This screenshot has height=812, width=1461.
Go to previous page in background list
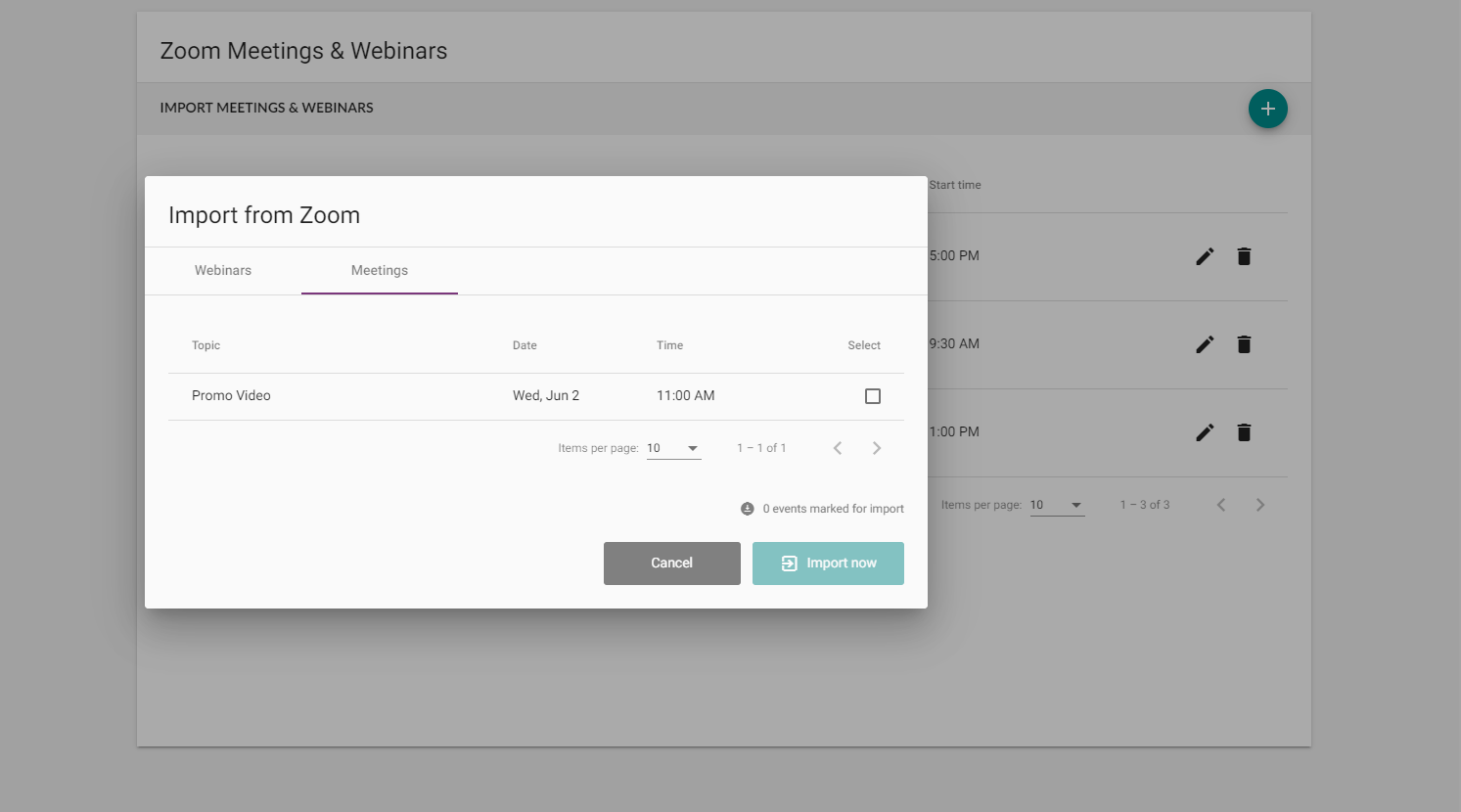point(1221,505)
